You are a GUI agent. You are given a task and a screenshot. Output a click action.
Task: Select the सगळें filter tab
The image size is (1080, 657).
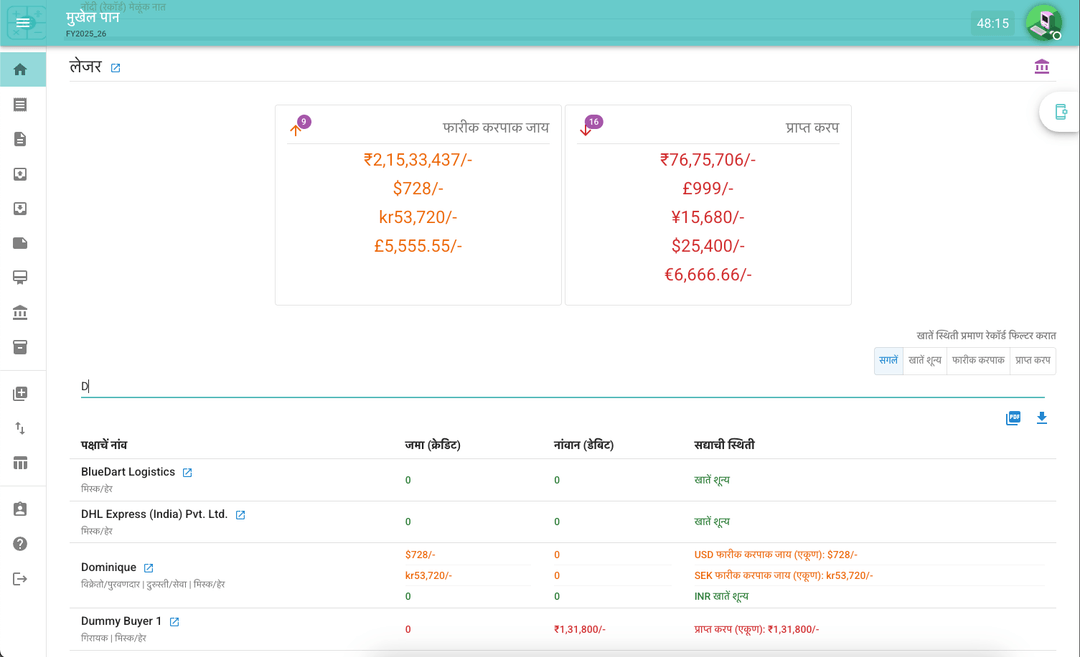click(x=888, y=361)
